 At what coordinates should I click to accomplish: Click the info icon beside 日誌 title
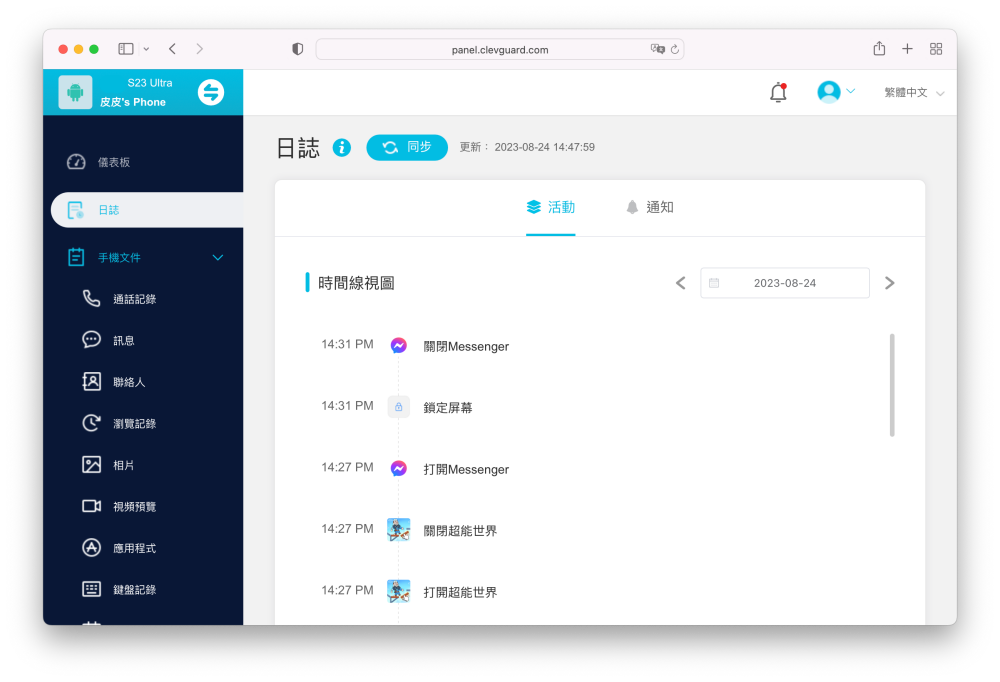click(342, 147)
